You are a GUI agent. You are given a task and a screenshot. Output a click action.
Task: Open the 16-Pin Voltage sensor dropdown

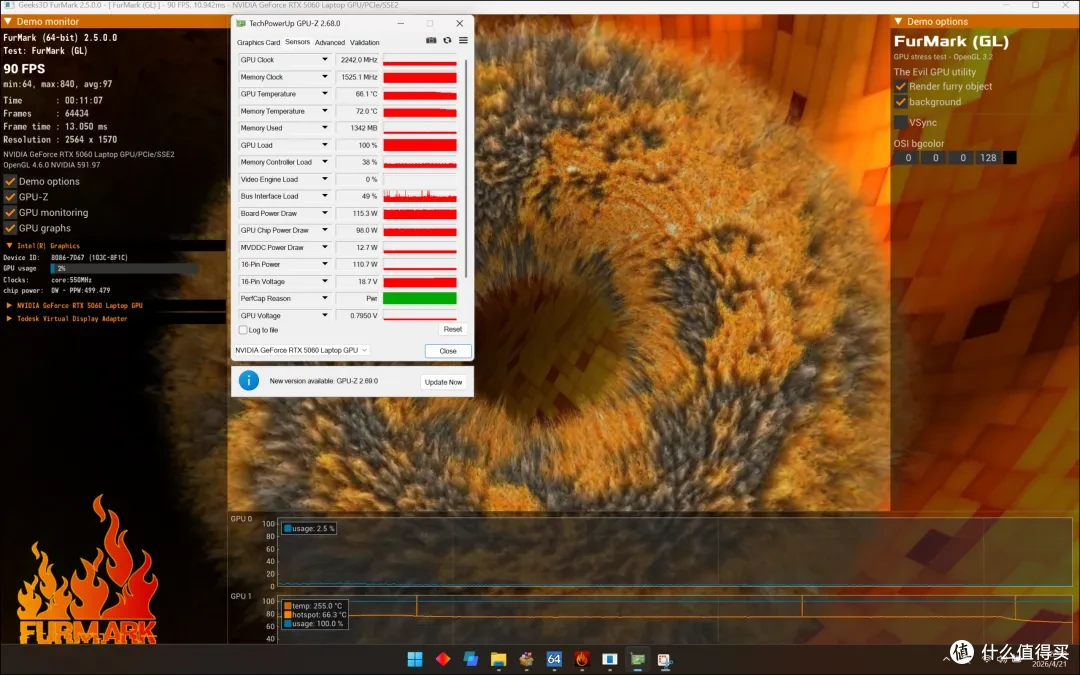pos(324,282)
